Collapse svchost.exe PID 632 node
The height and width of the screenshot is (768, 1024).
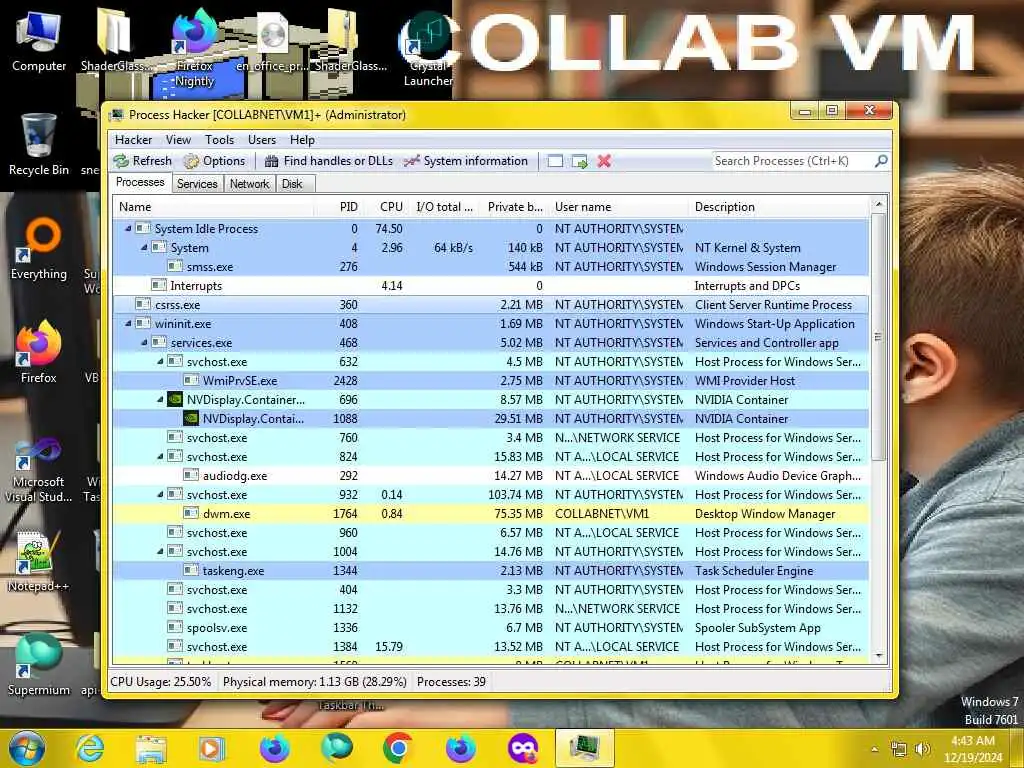160,361
